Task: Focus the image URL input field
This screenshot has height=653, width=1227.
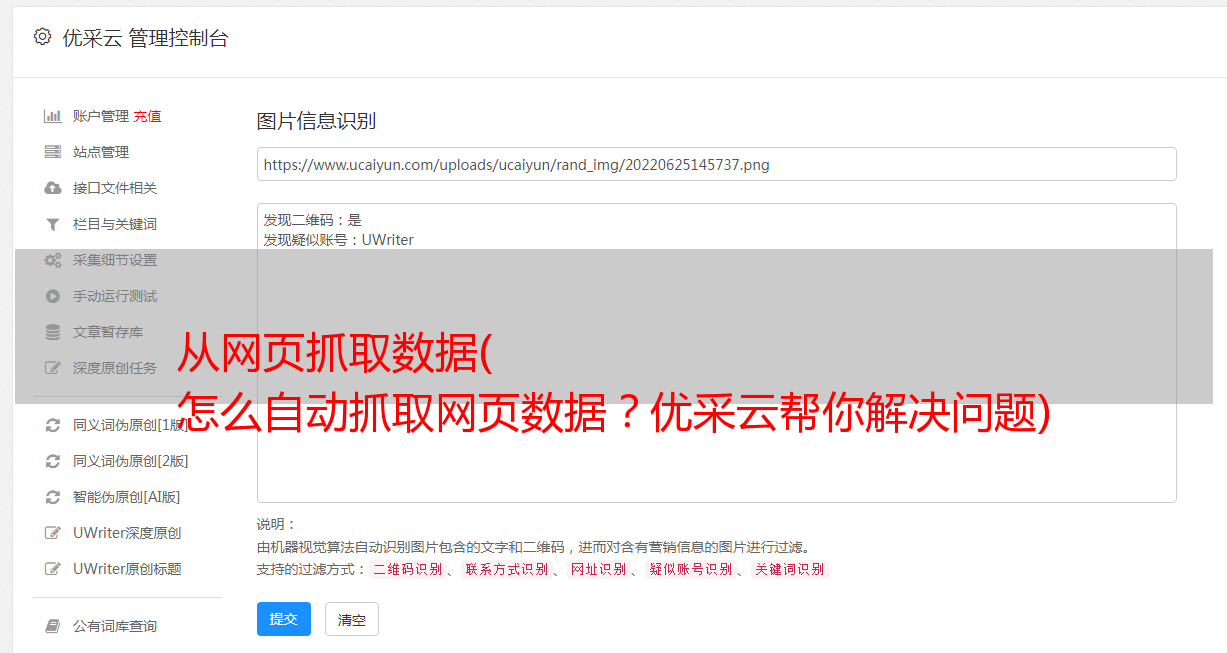Action: [x=716, y=164]
